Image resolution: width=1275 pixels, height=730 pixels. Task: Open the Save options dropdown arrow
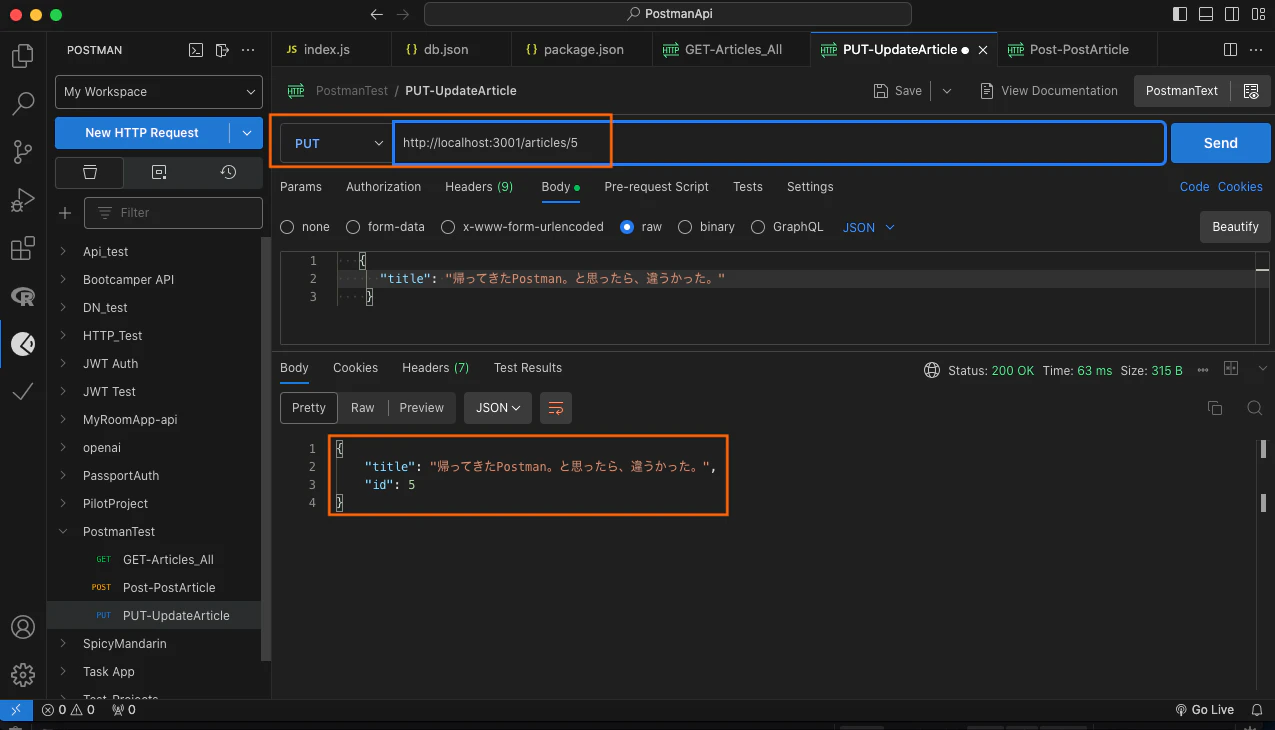(947, 91)
